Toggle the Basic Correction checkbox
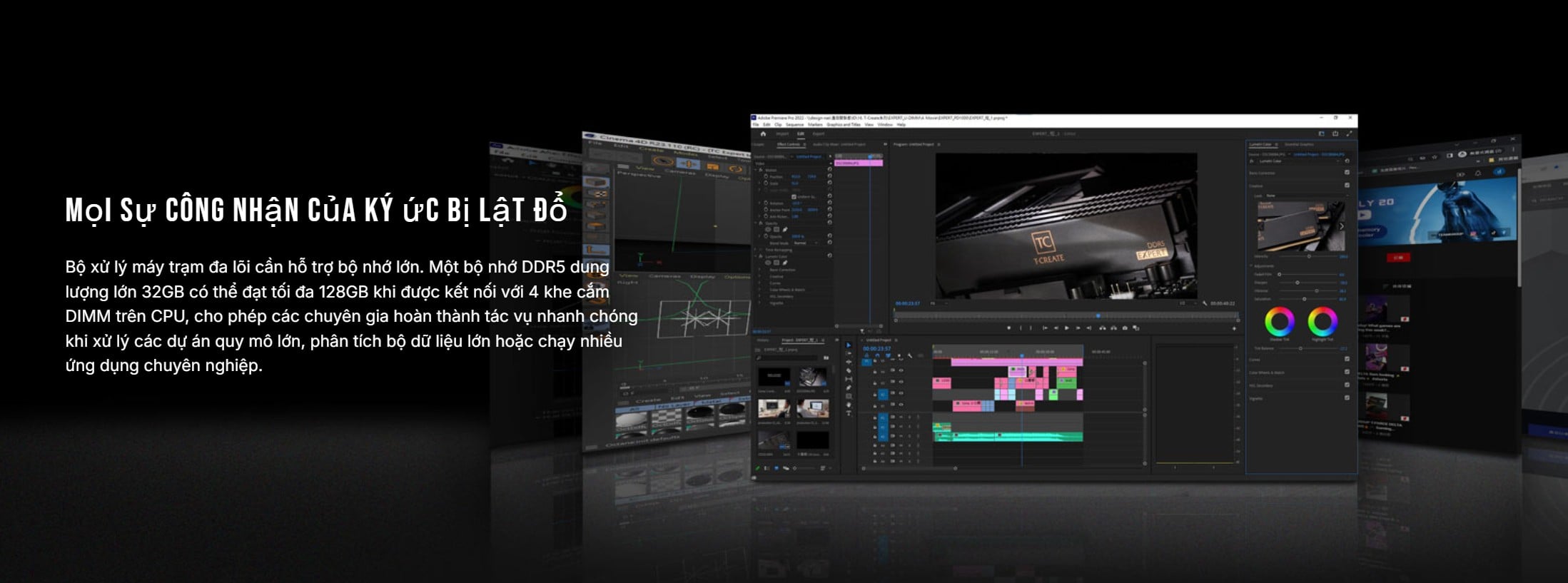This screenshot has width=1568, height=583. pos(1347,172)
